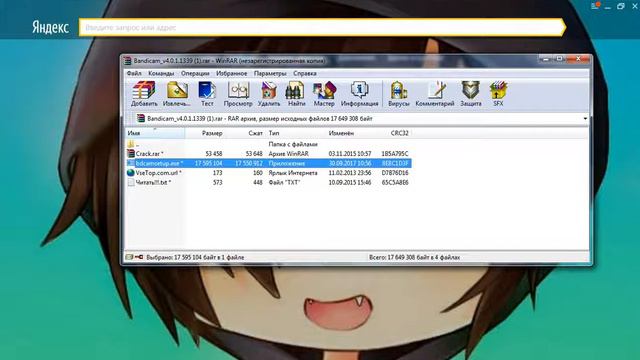
Task: Sort by Имя column header
Action: pyautogui.click(x=155, y=133)
